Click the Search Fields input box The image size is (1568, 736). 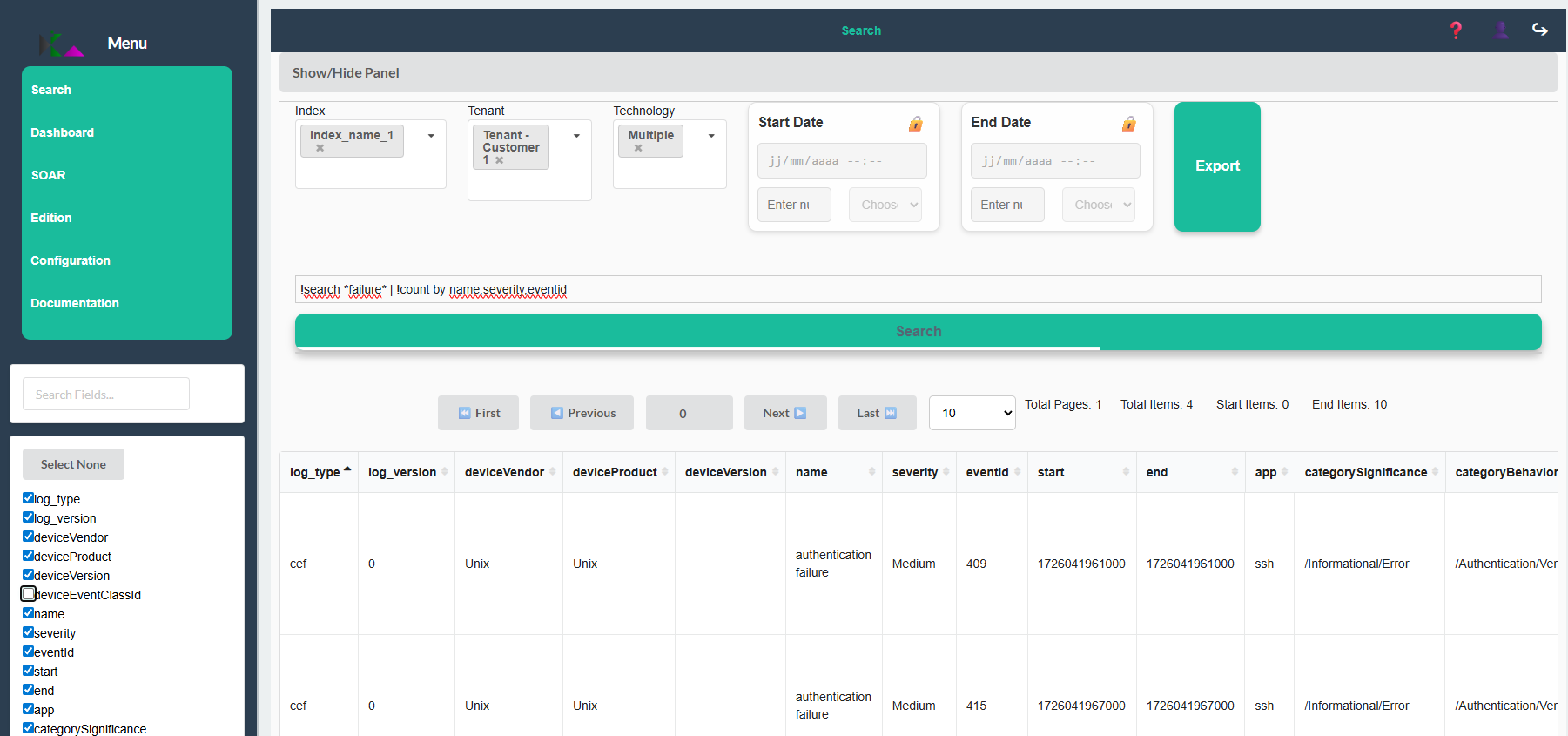106,394
